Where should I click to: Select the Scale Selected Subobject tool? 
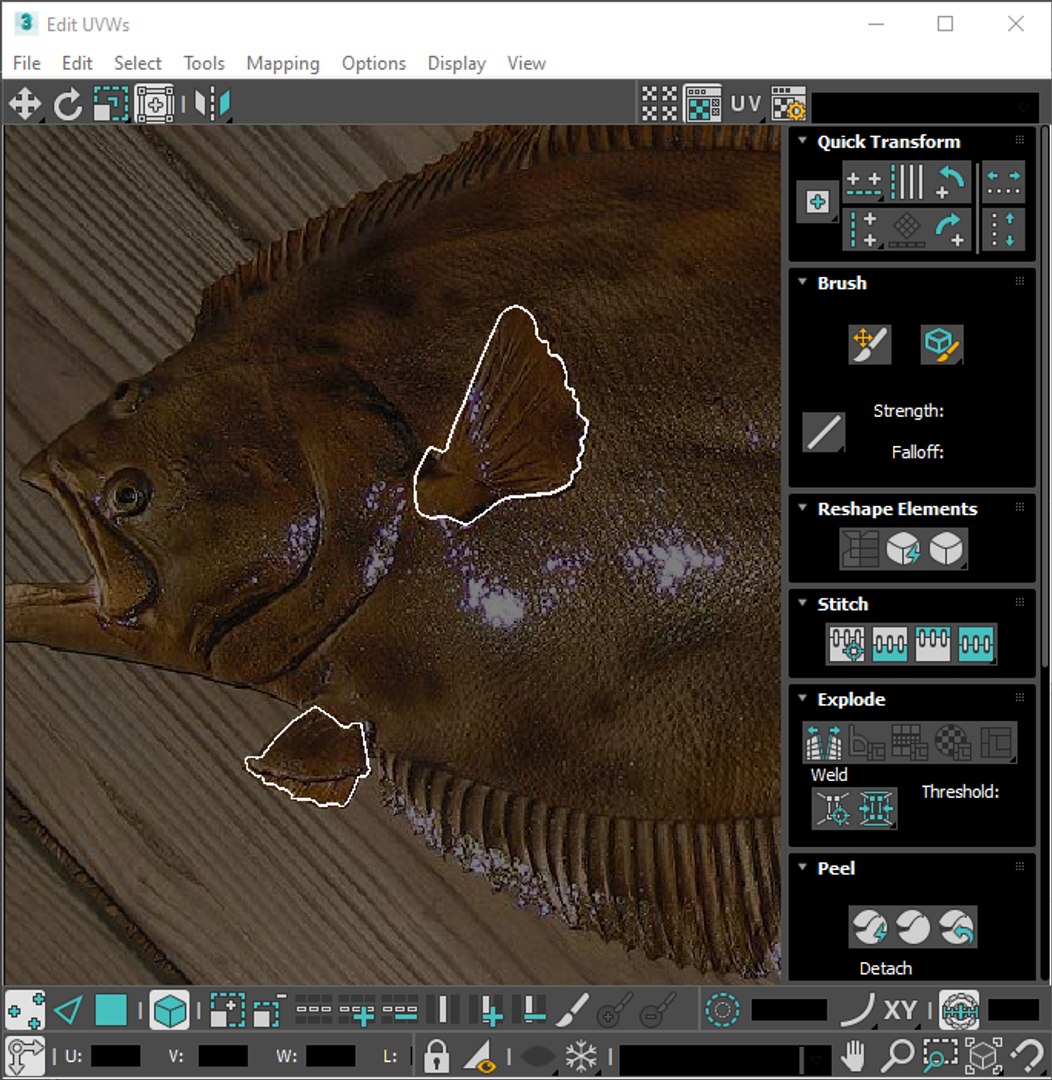click(x=111, y=104)
